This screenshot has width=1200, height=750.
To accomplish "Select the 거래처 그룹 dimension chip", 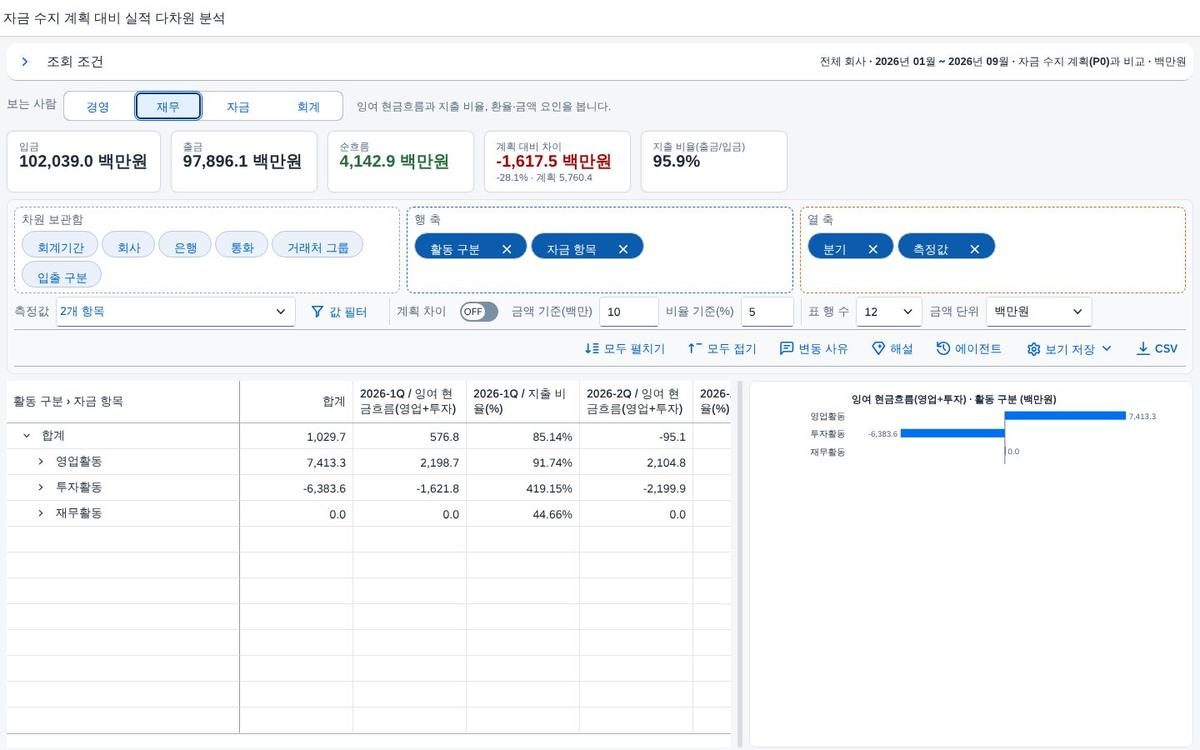I will (318, 246).
